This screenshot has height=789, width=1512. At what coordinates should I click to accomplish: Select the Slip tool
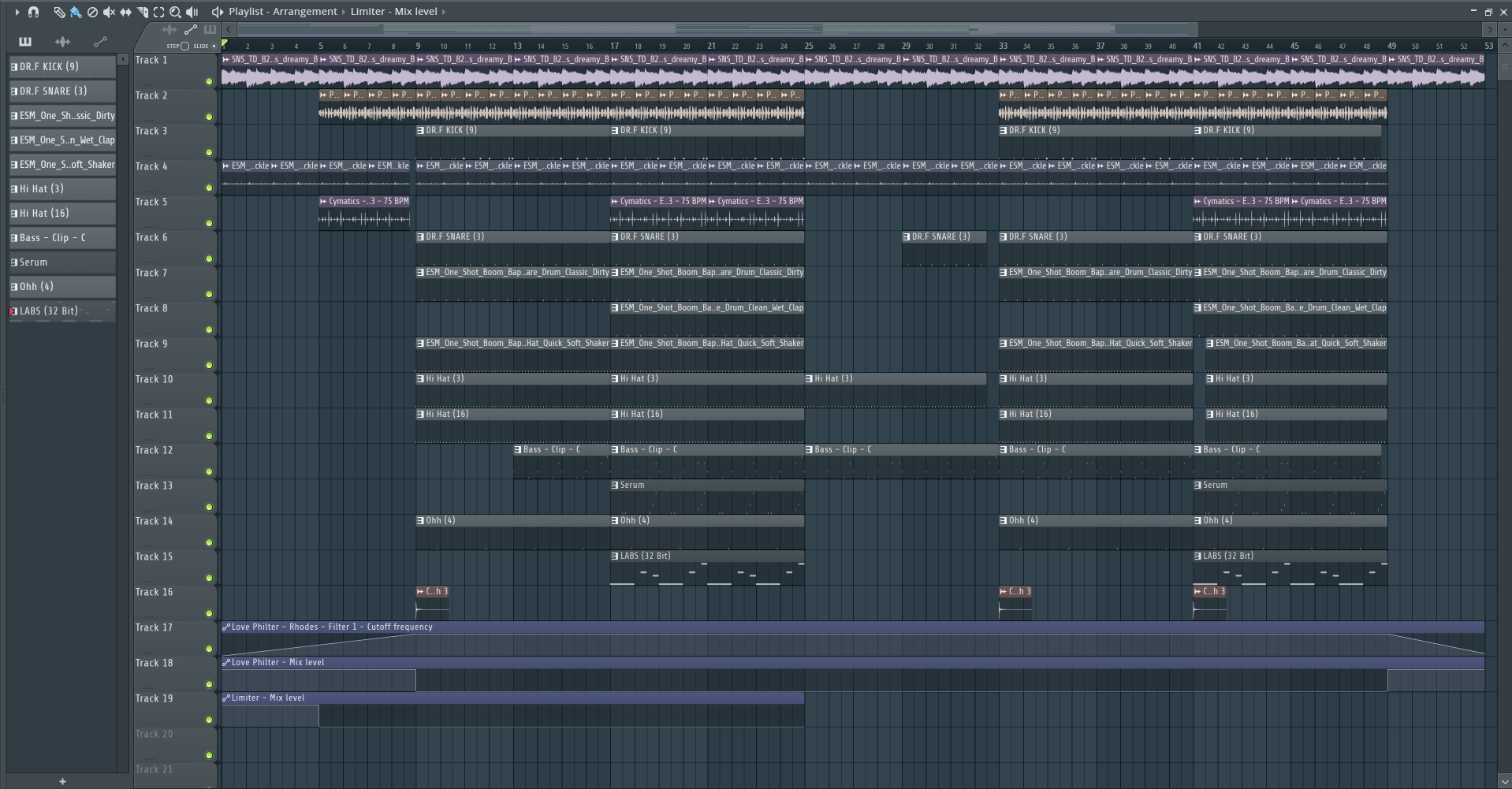pos(125,12)
